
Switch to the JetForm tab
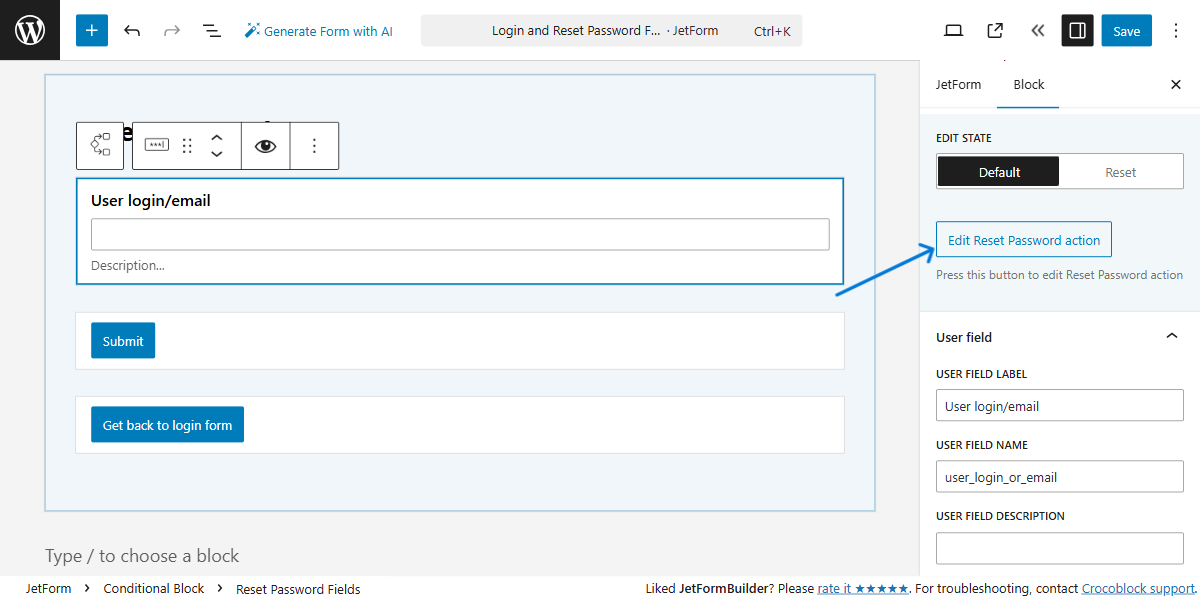tap(958, 85)
